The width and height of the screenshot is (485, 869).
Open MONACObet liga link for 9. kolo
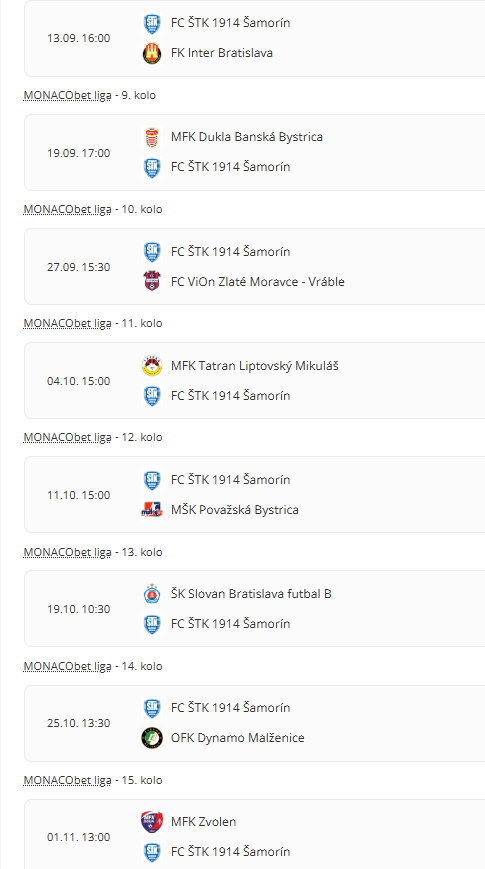point(68,95)
